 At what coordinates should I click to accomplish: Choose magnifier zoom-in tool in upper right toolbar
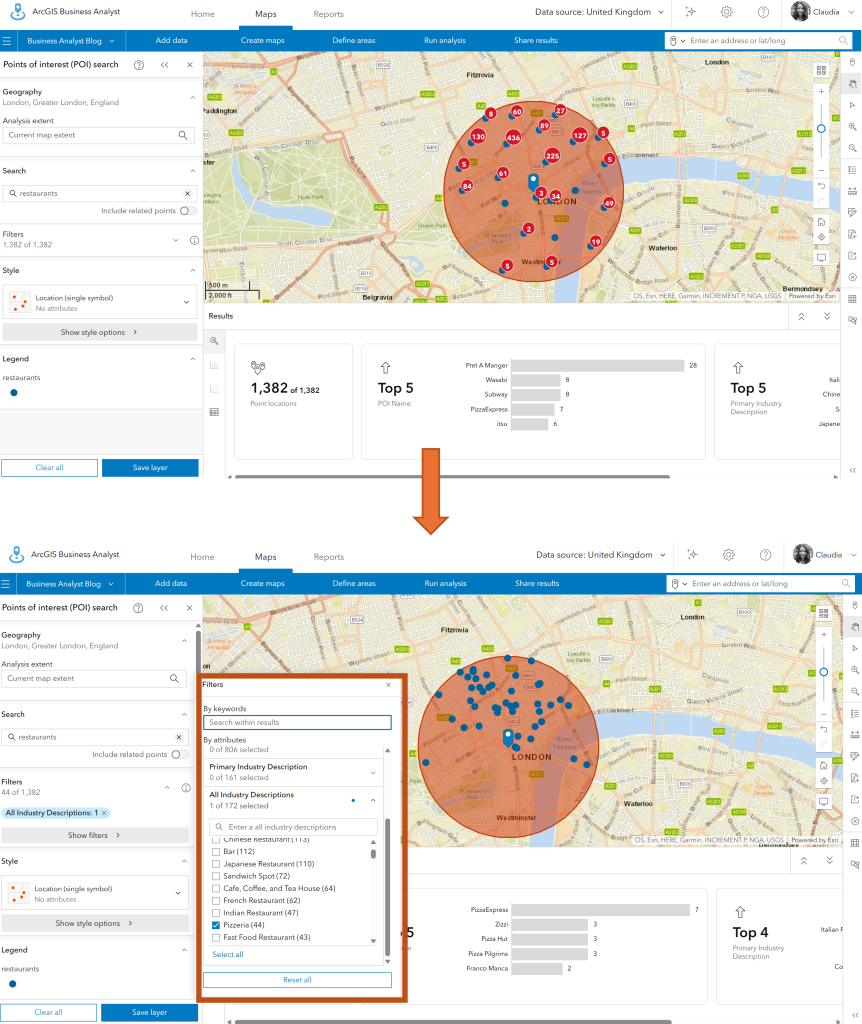852,127
